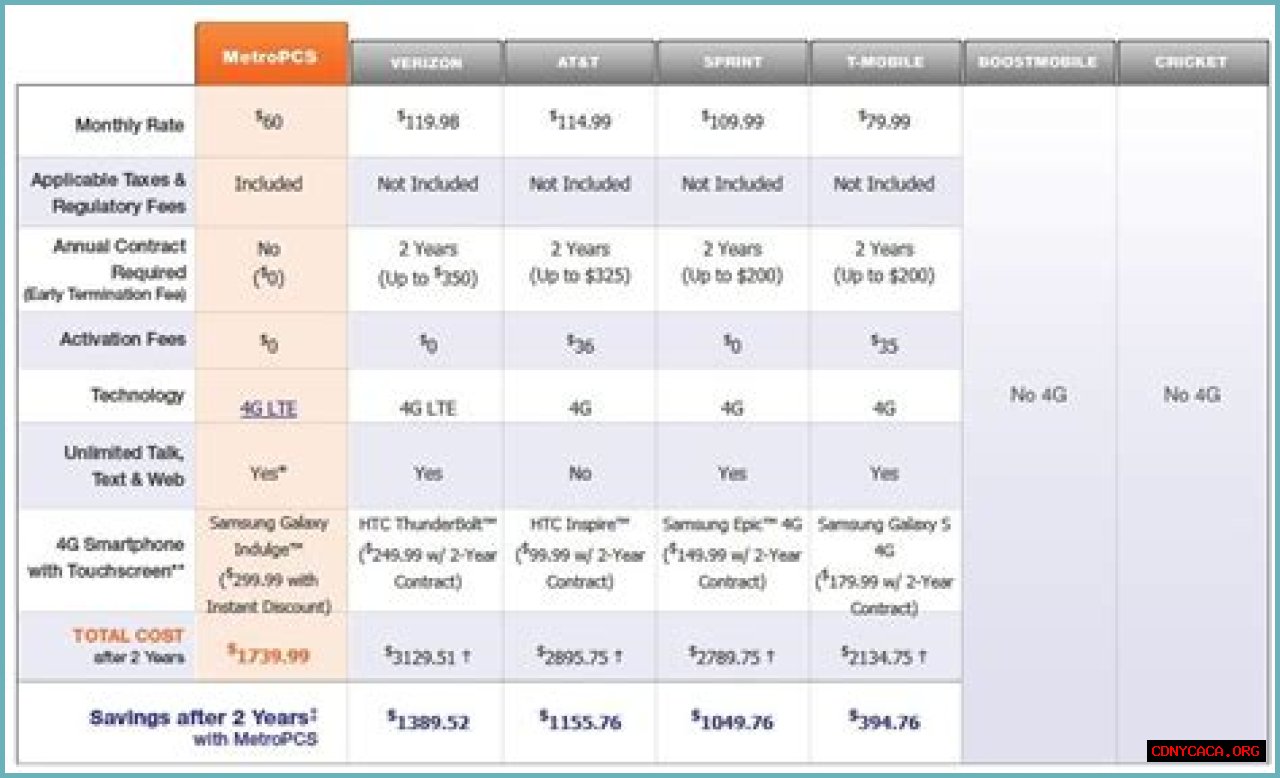This screenshot has height=778, width=1280.
Task: Open the T-Mobile column tab
Action: [884, 63]
